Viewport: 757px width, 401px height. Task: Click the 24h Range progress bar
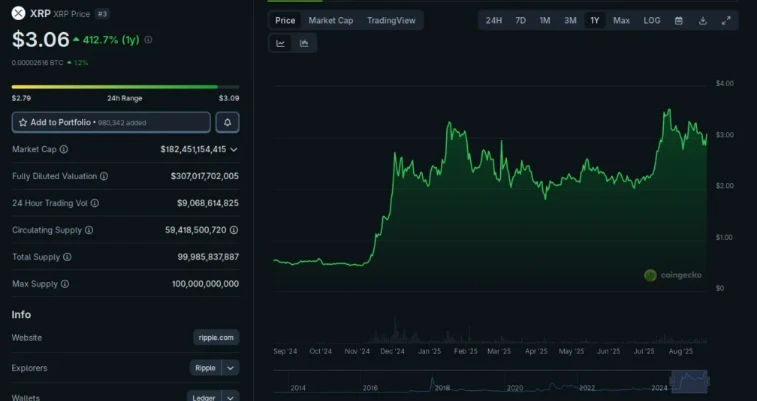pos(126,87)
